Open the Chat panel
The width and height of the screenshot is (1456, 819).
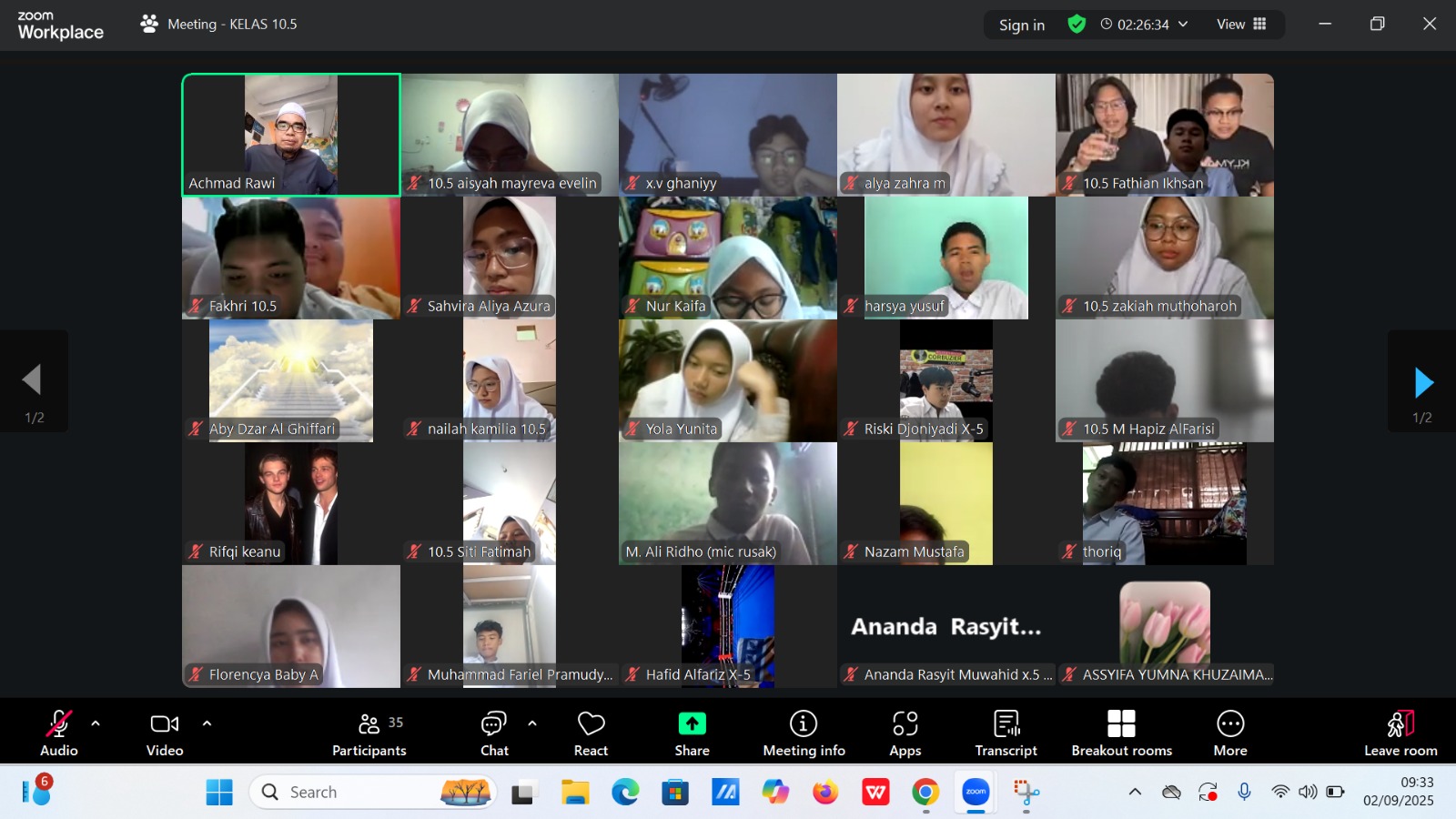tap(494, 733)
